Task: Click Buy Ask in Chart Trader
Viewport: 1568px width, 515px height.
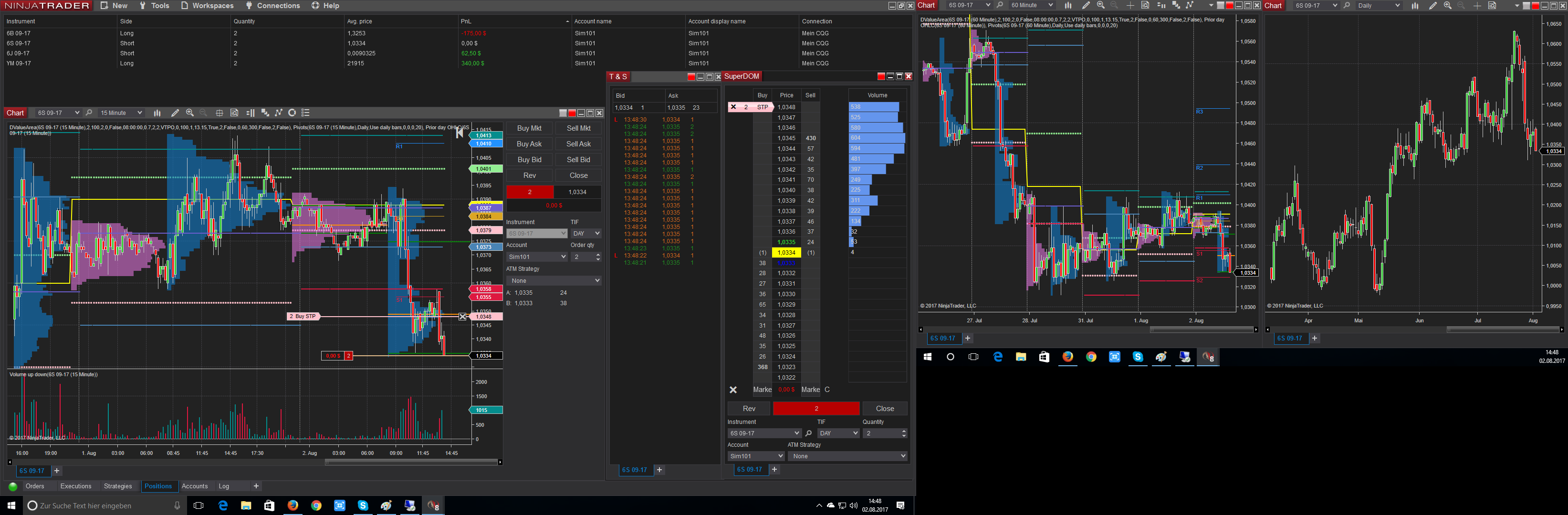Action: 529,144
